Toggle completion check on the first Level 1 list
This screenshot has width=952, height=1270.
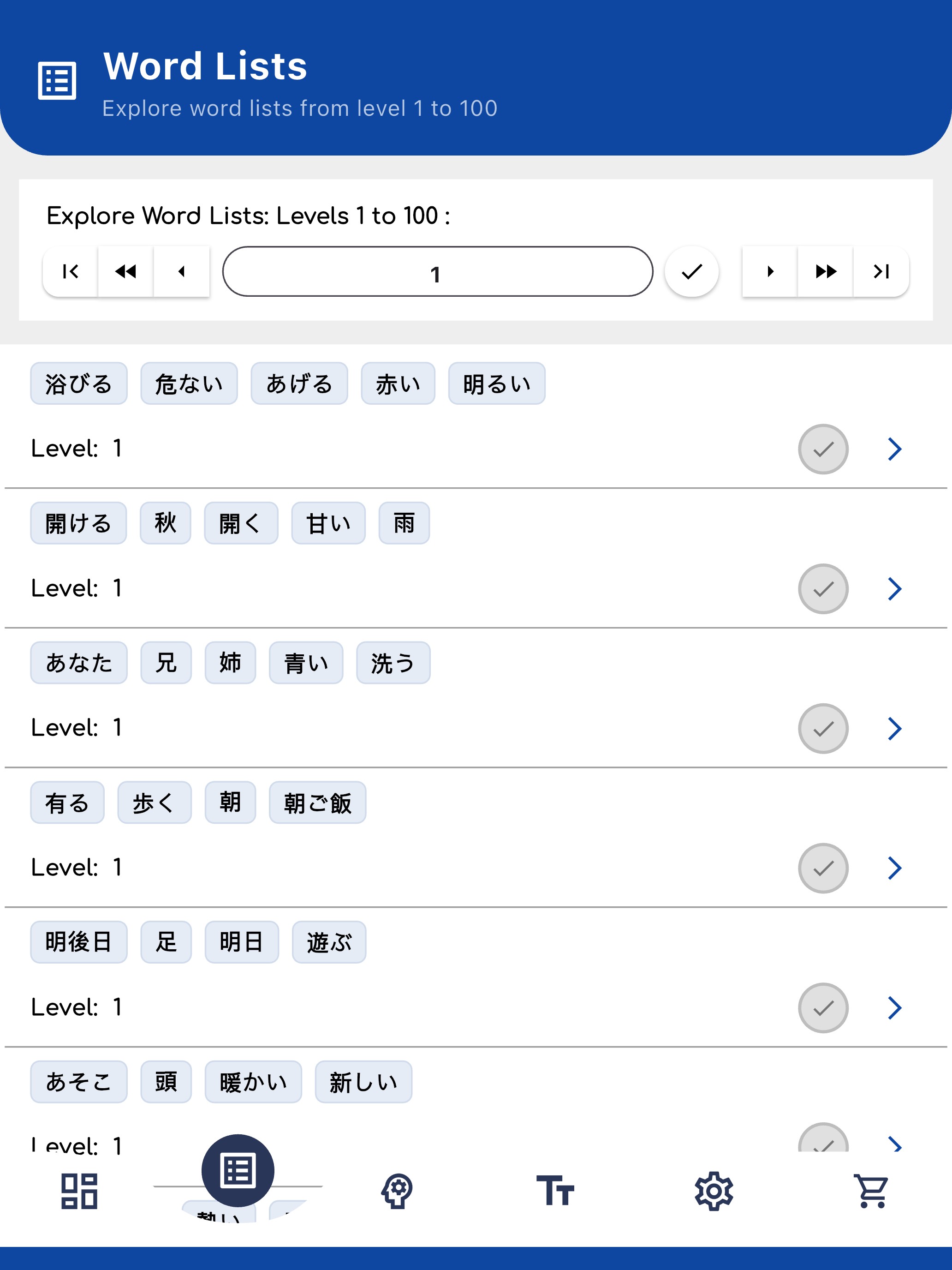822,449
